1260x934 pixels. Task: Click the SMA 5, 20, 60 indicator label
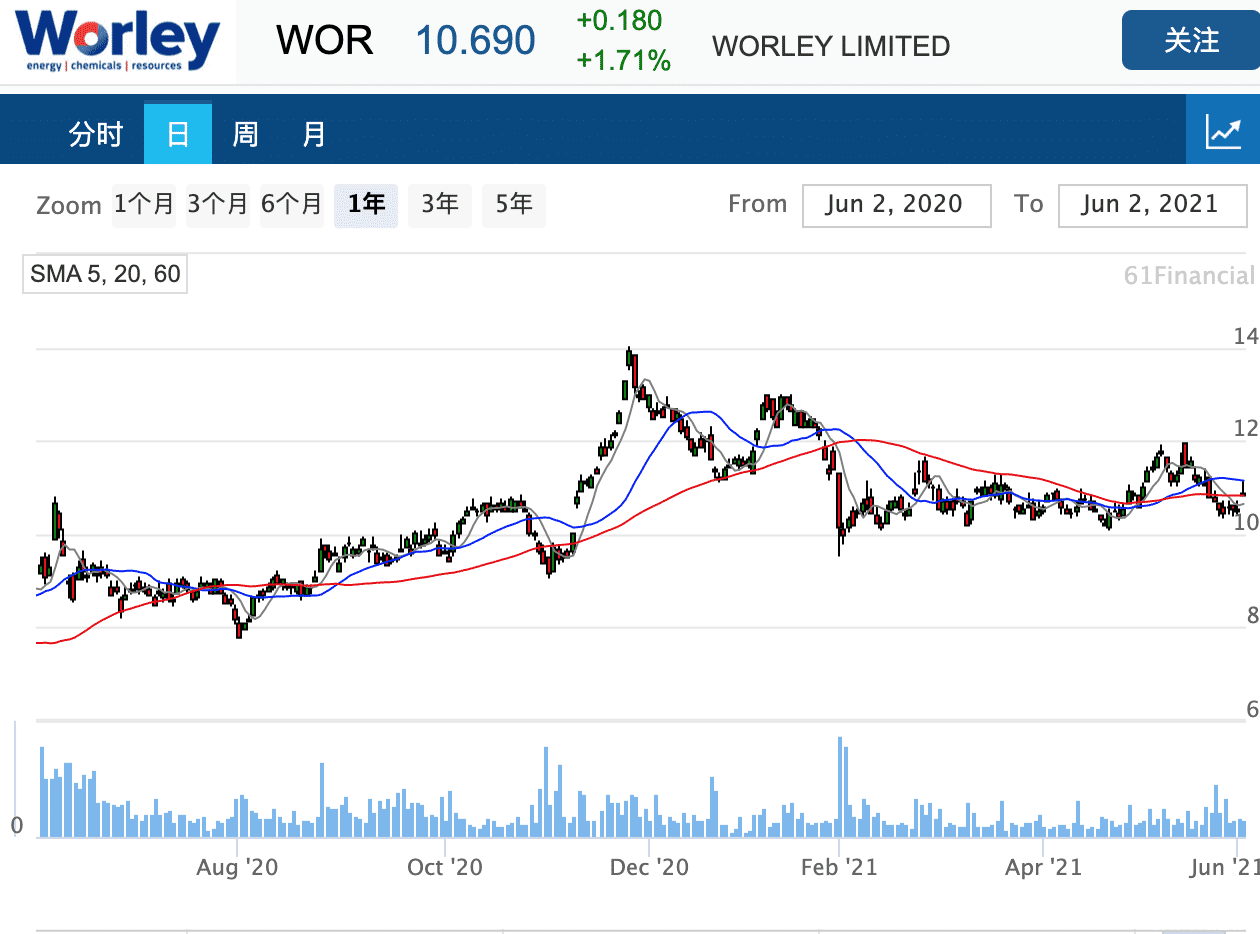[x=105, y=274]
